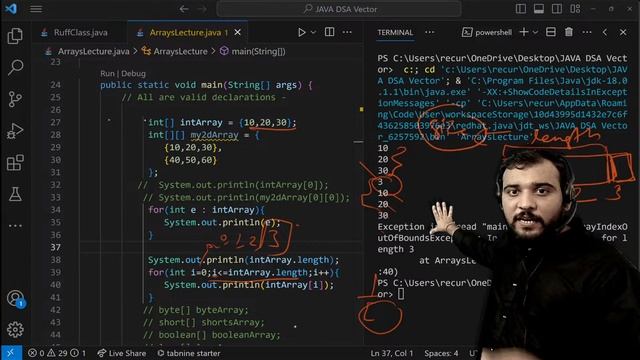The height and width of the screenshot is (360, 640).
Task: Toggle the bottom panel layout
Action: pyautogui.click(x=538, y=9)
